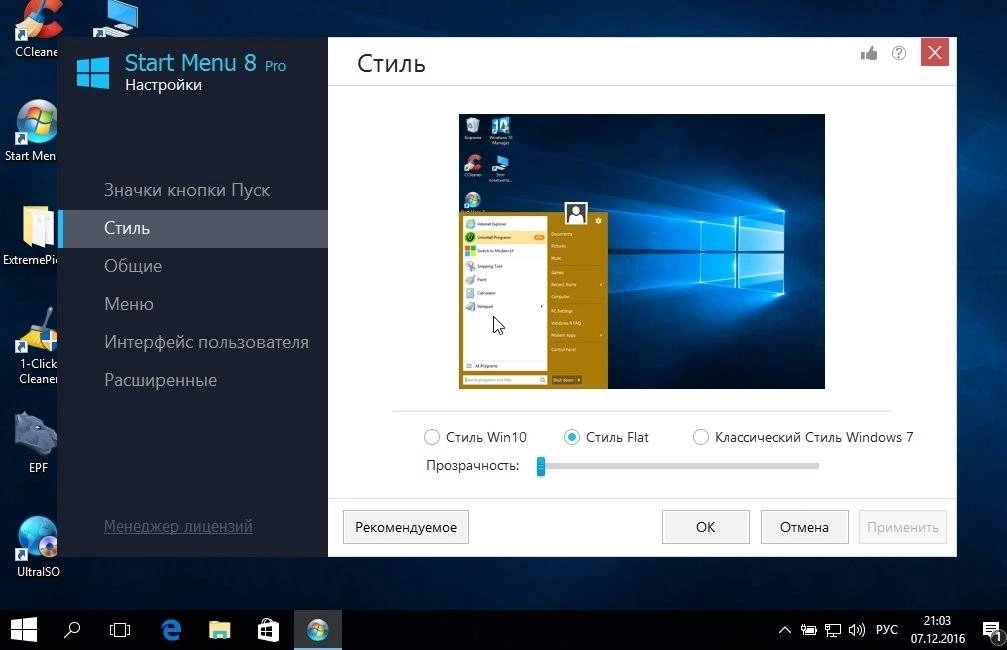Click the middle of the Прозрачность track
The image size is (1007, 650).
(x=679, y=466)
